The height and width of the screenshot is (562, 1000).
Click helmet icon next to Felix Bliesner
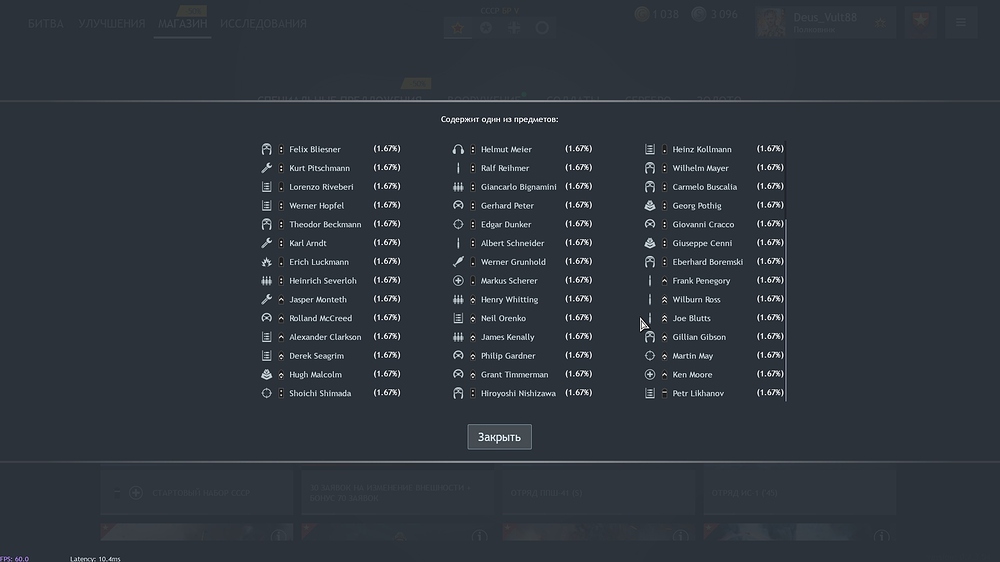click(x=266, y=149)
